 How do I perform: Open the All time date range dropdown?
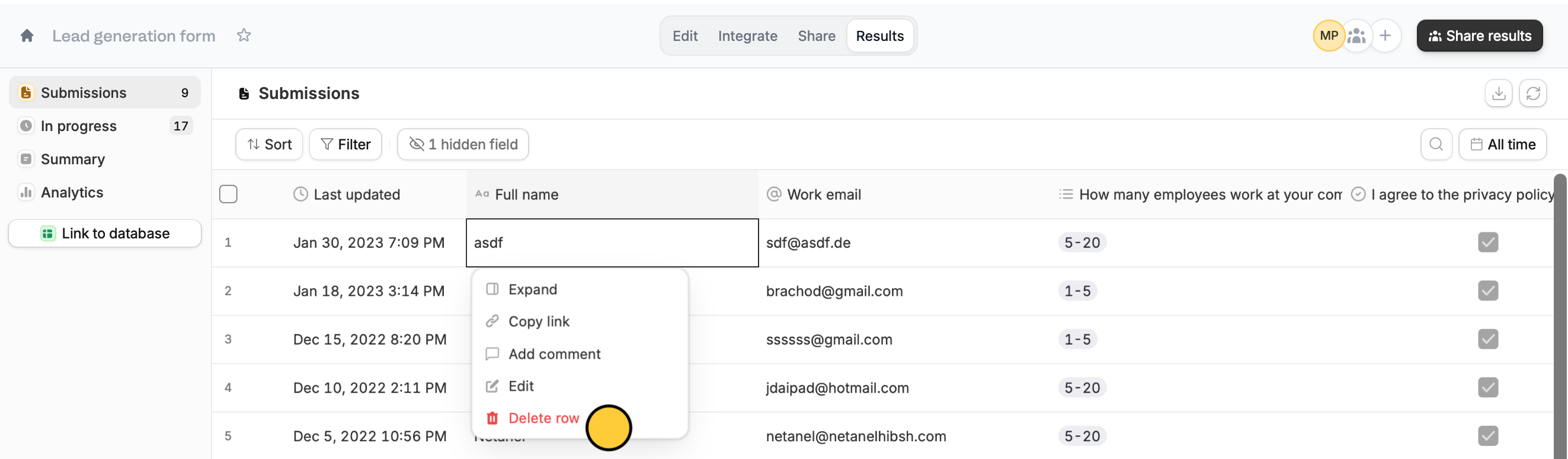[x=1502, y=144]
